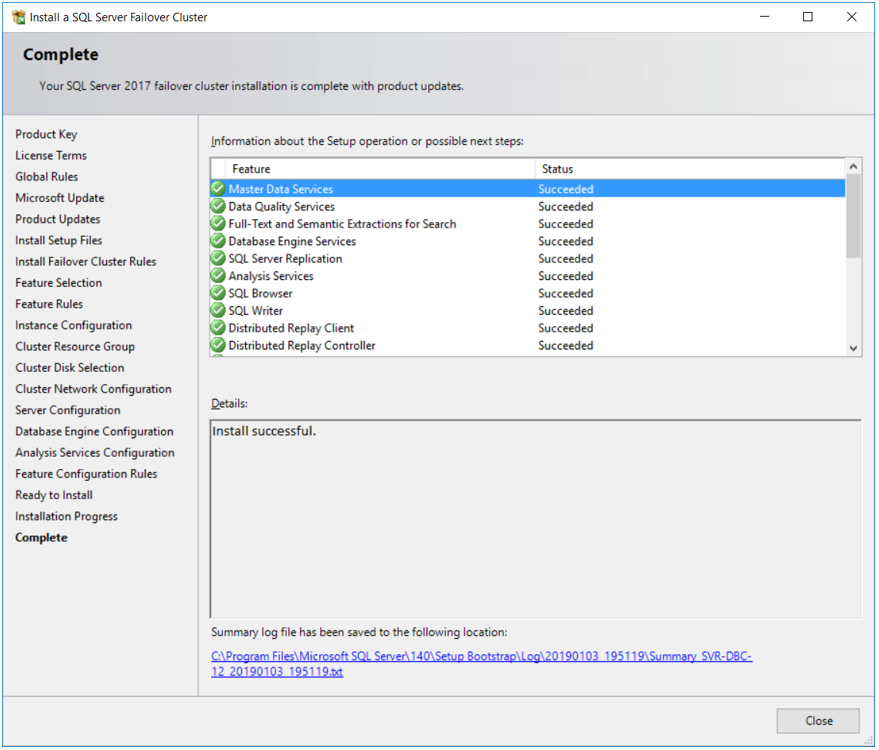Click the bold Complete step in sidebar
This screenshot has height=750, width=879.
click(41, 538)
